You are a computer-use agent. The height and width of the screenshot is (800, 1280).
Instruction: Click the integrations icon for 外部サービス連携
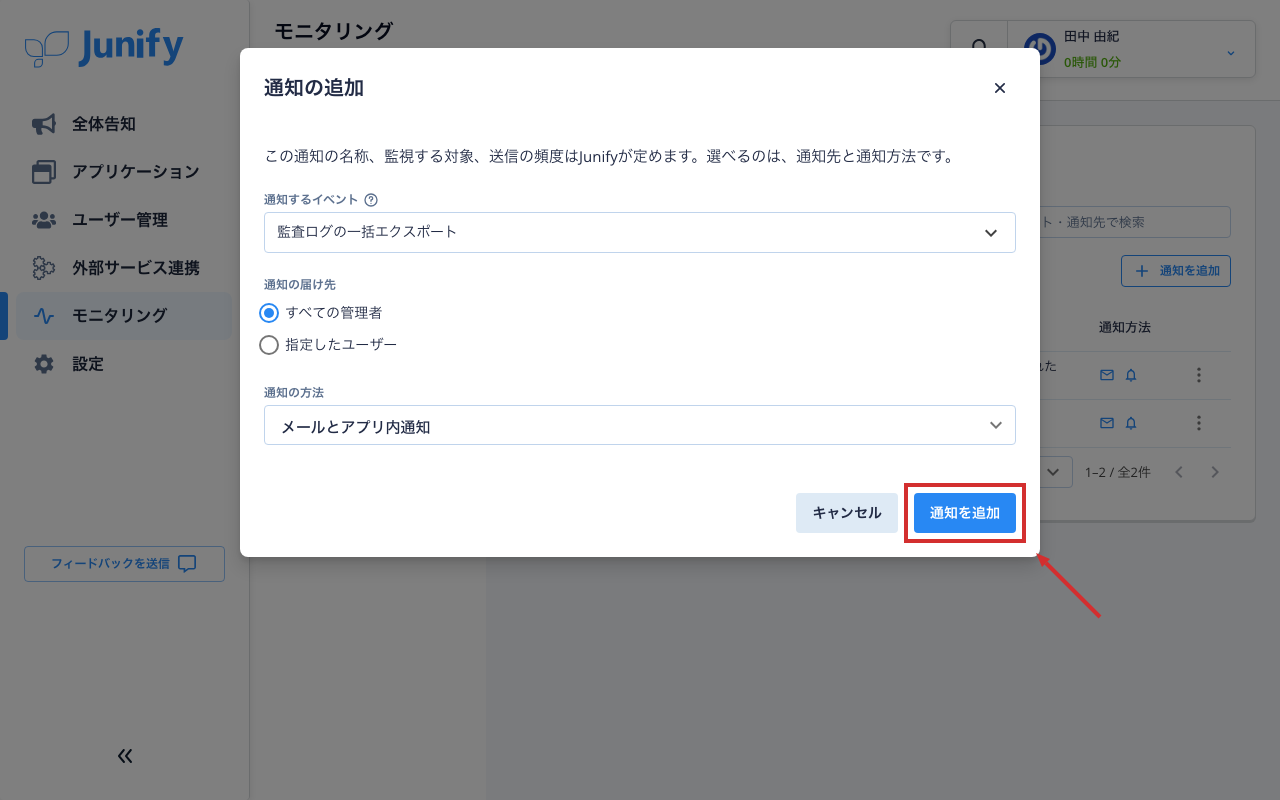tap(44, 268)
